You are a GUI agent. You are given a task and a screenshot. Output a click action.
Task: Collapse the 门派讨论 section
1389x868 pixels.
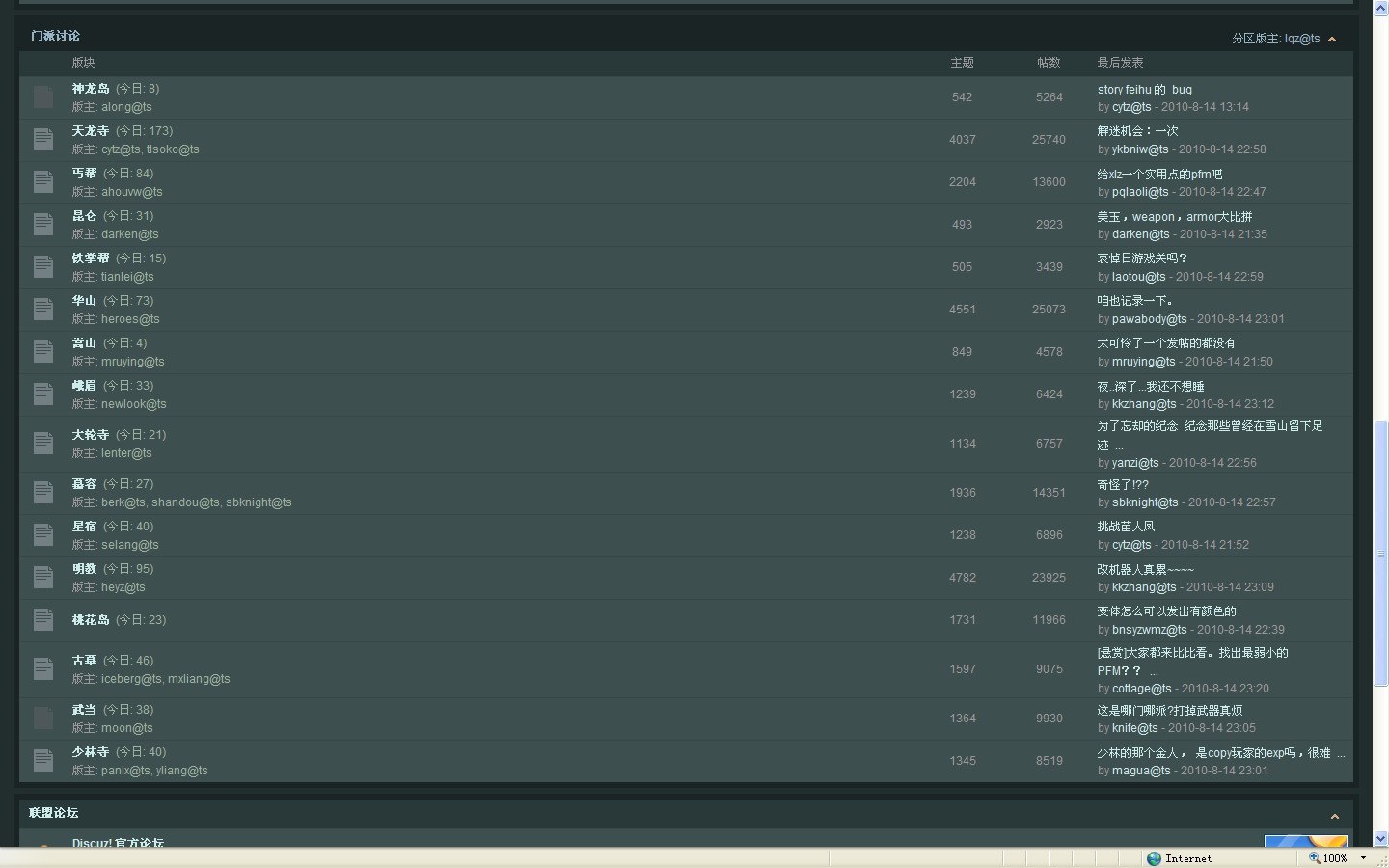1332,40
